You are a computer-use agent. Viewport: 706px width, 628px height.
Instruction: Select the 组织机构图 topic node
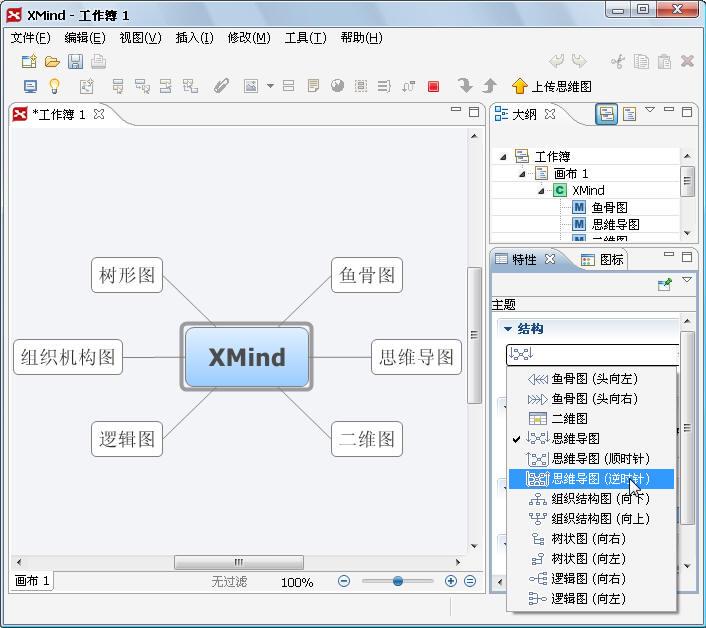(68, 357)
